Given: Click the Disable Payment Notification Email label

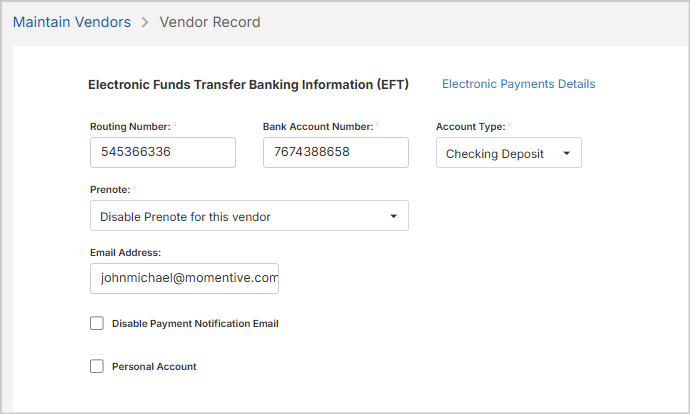Looking at the screenshot, I should tap(195, 324).
